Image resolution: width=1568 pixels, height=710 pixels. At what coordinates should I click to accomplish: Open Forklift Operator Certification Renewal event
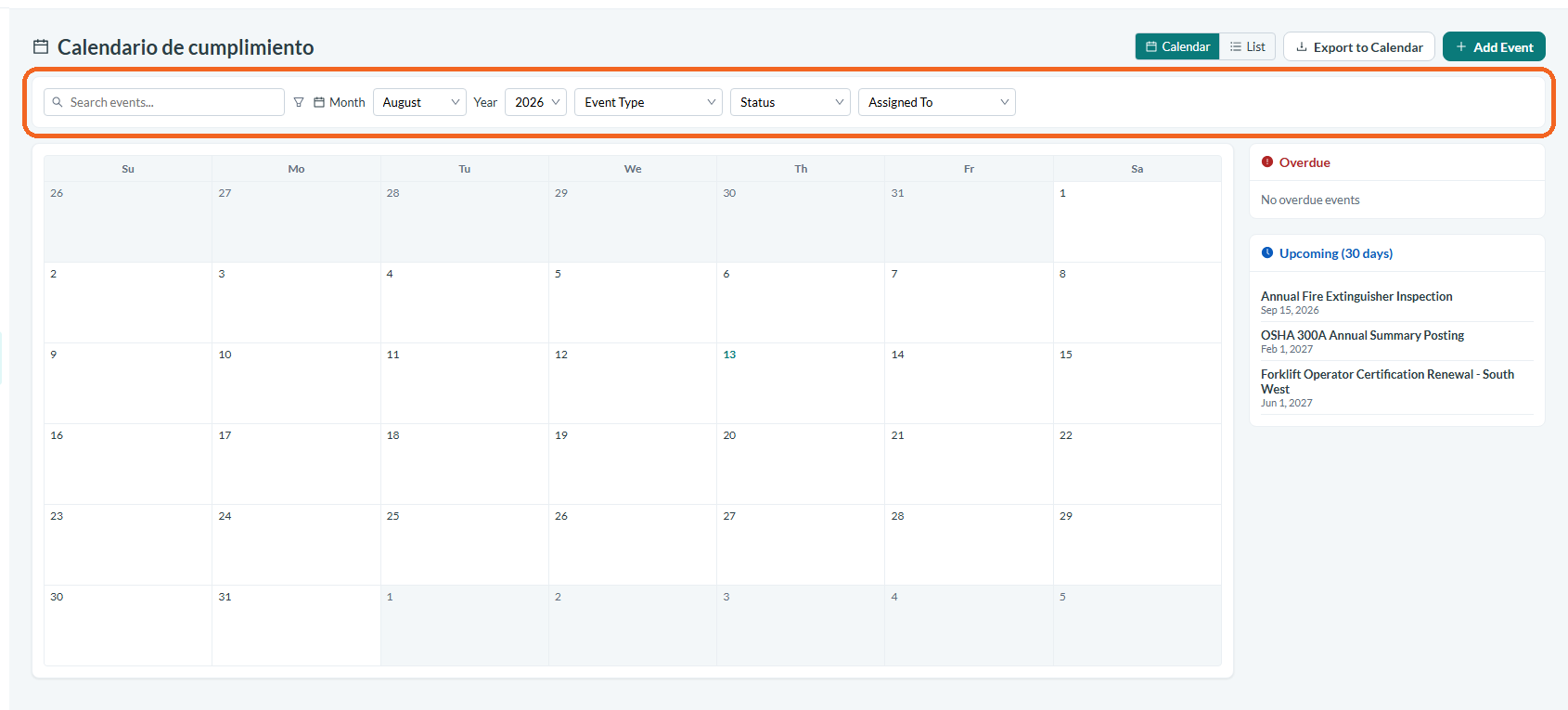(x=1387, y=381)
